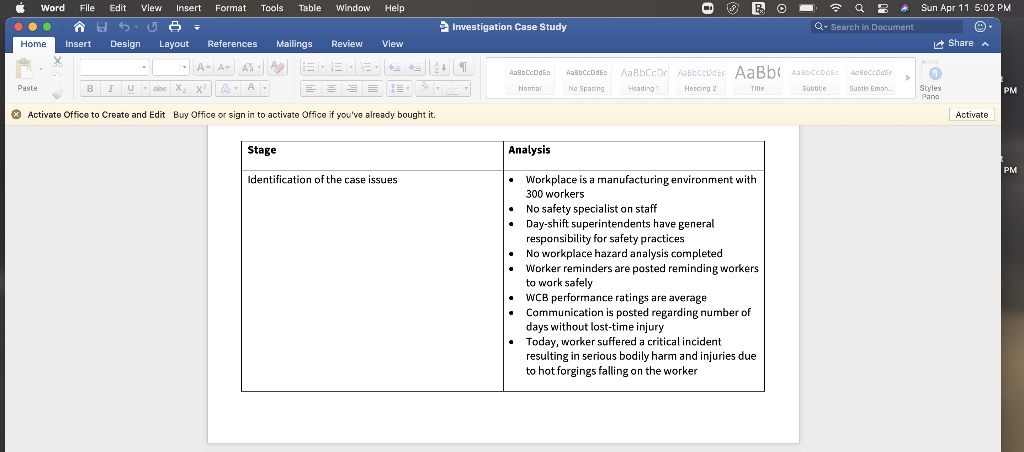
Task: Open the Styles Pane
Action: pos(931,80)
